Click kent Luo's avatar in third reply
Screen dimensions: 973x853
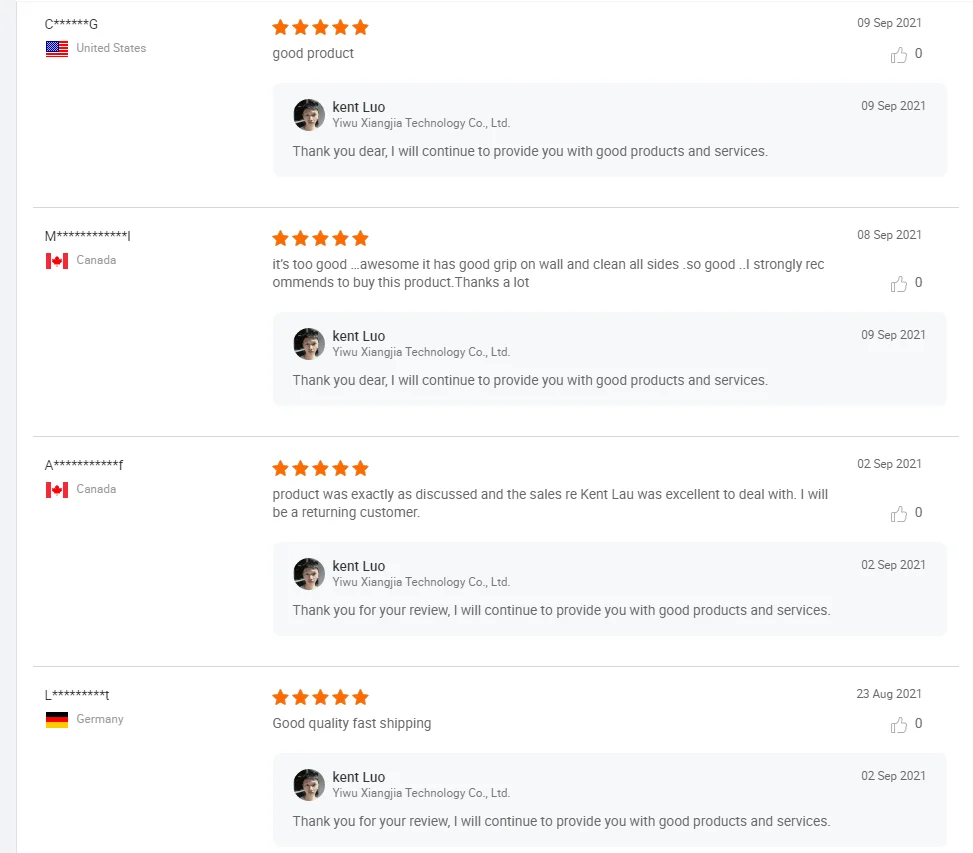click(309, 574)
